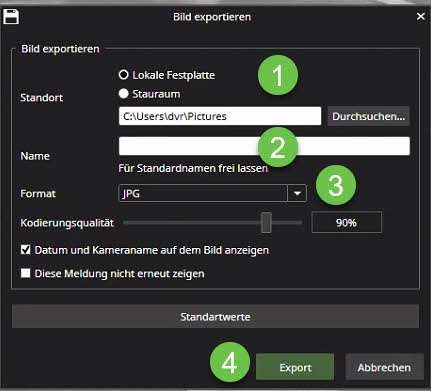Enable Diese Meldung nicht erneut zeigen
431x391 pixels.
point(25,273)
